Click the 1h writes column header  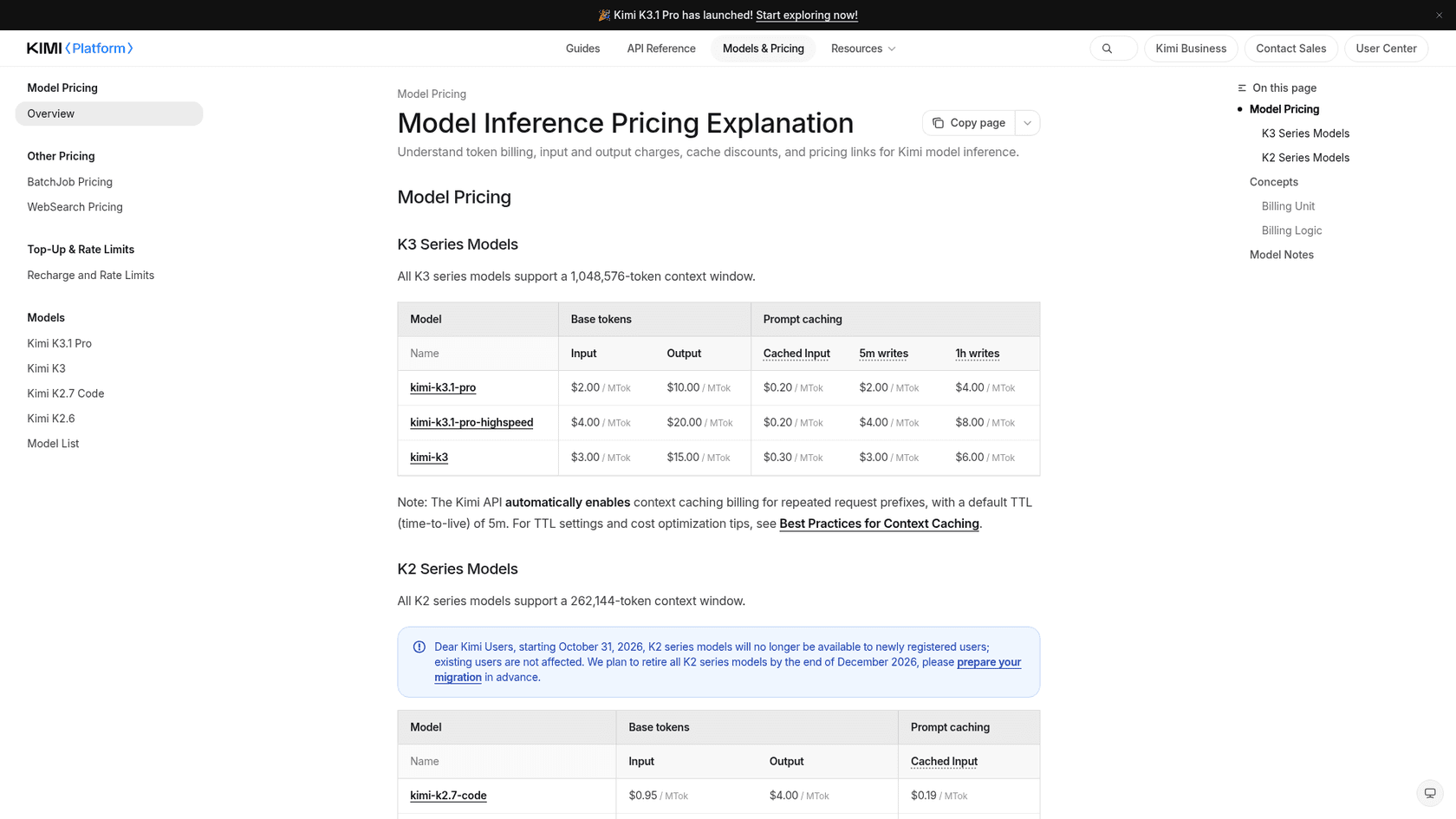(x=978, y=354)
